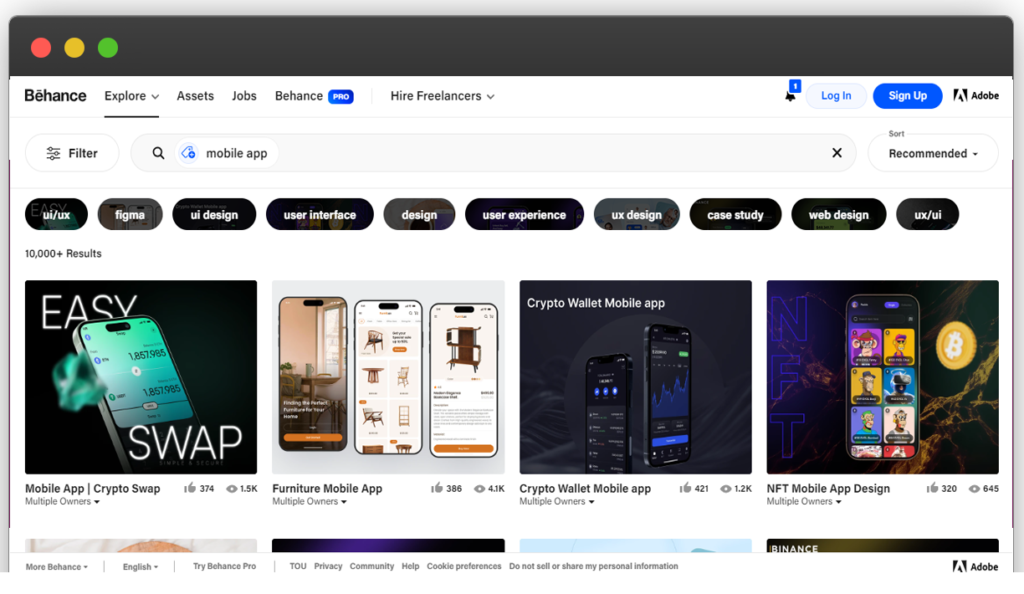Select the figma tag chip
The width and height of the screenshot is (1024, 594).
[130, 214]
